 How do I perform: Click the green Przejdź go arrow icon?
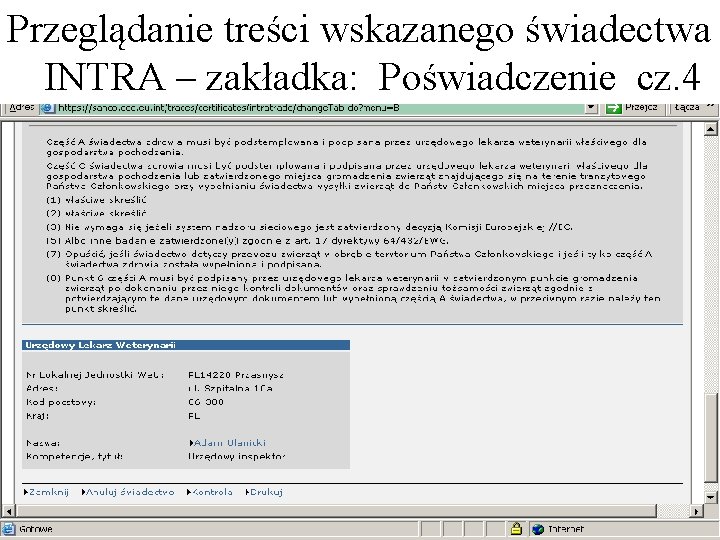click(x=613, y=108)
